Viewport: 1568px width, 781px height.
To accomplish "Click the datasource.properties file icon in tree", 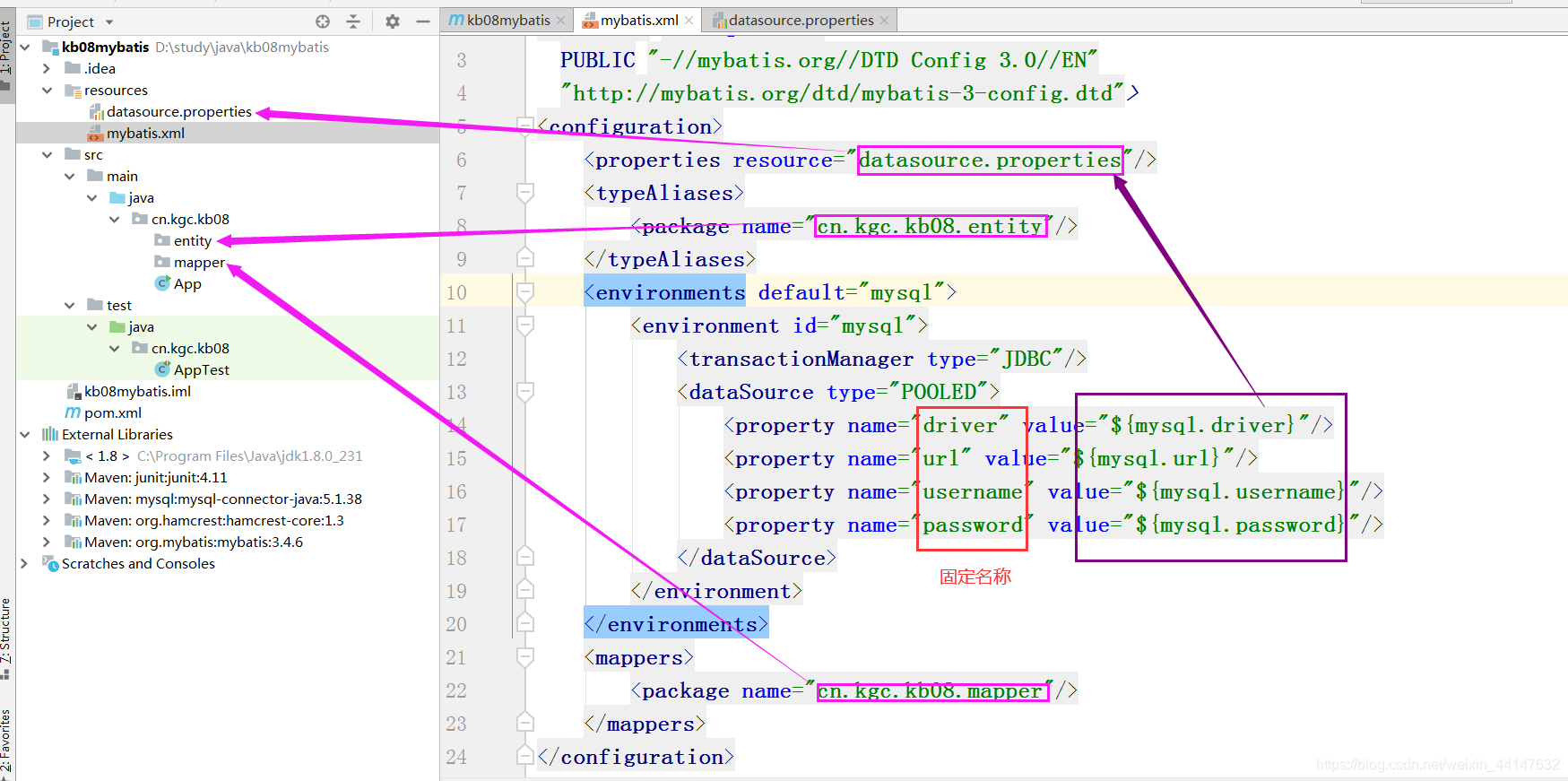I will click(x=96, y=111).
